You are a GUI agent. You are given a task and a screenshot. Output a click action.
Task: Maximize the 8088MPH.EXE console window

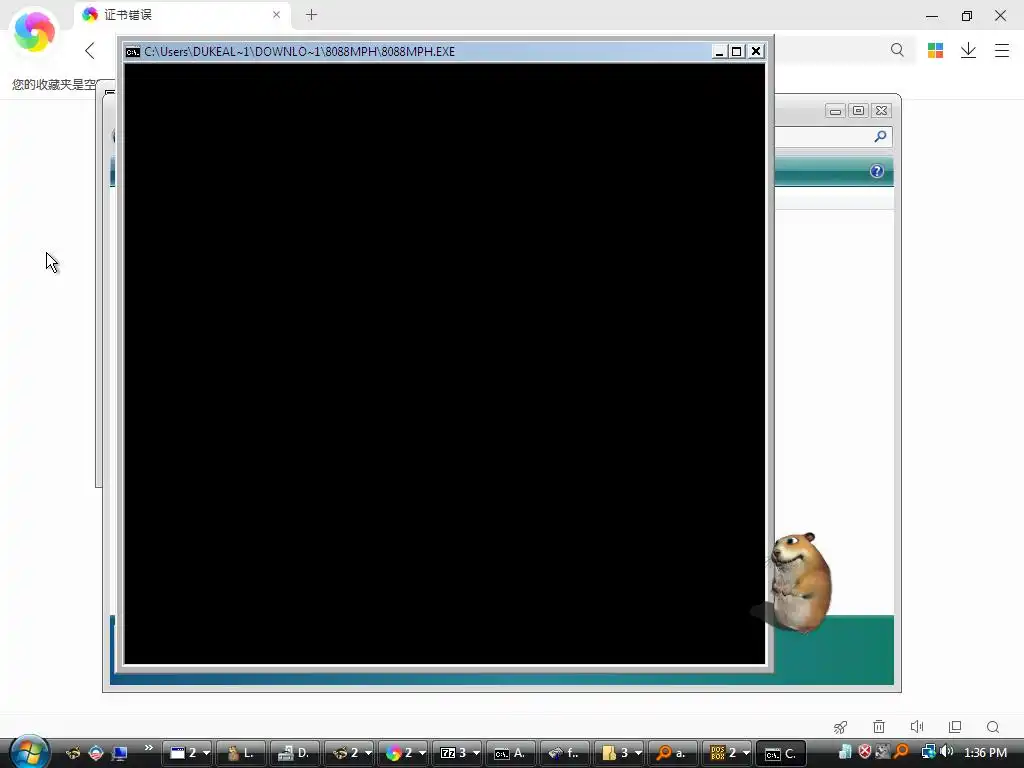[x=737, y=52]
